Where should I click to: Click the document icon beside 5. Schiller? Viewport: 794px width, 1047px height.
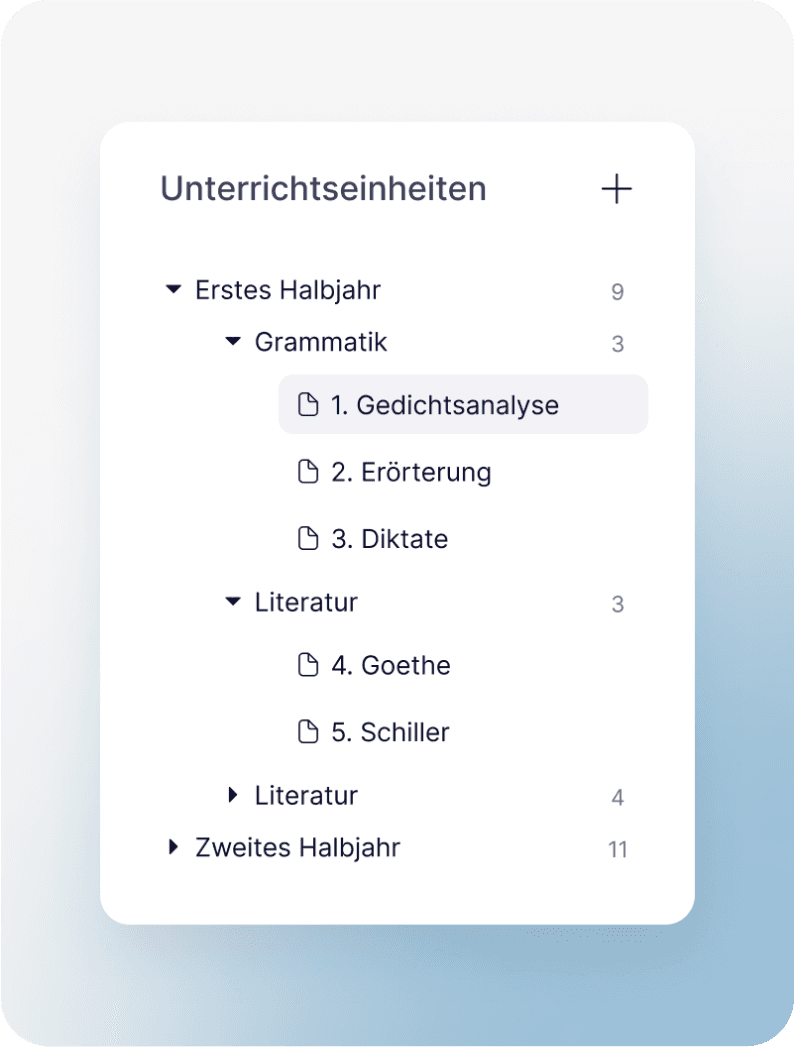[309, 732]
